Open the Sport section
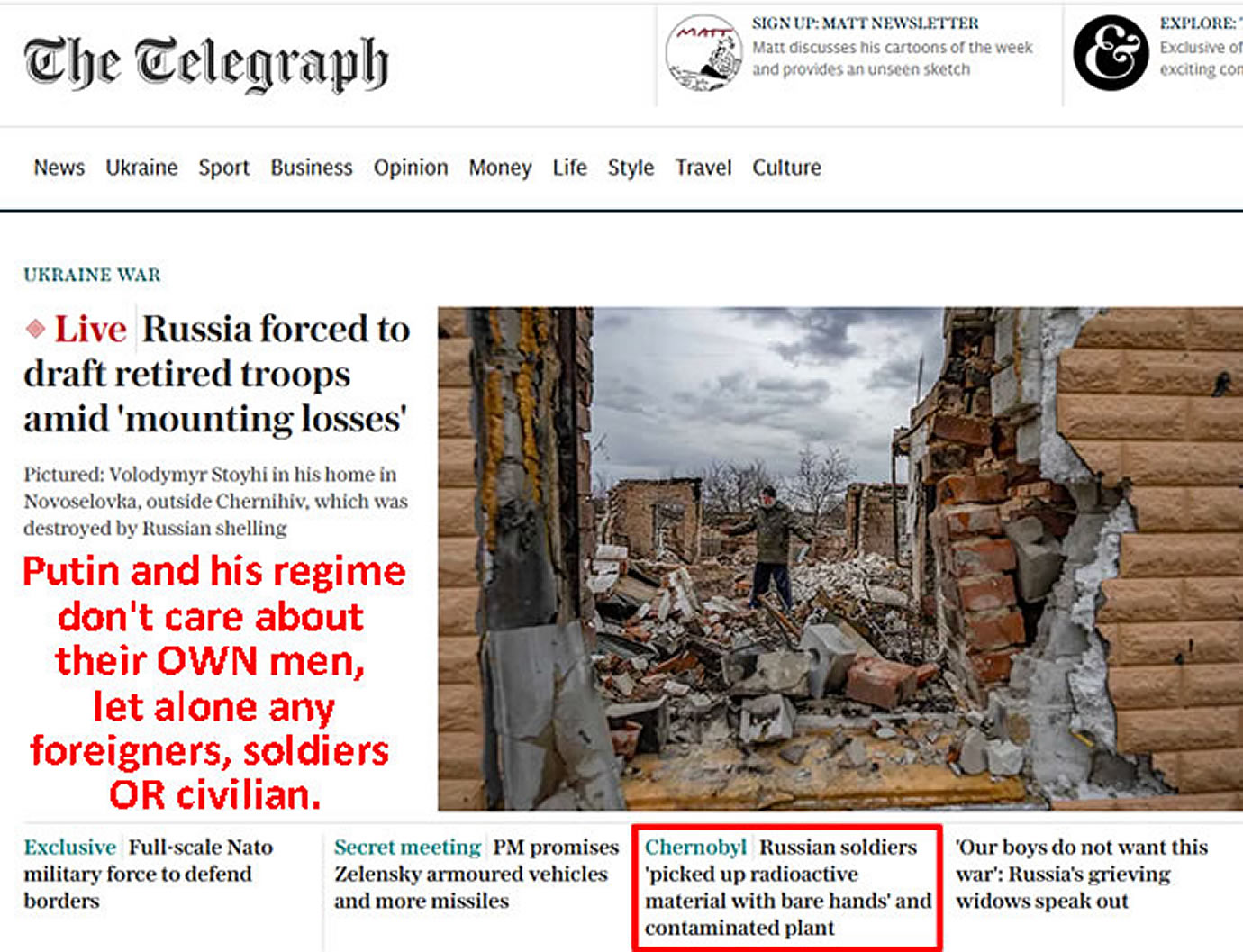 pos(224,168)
